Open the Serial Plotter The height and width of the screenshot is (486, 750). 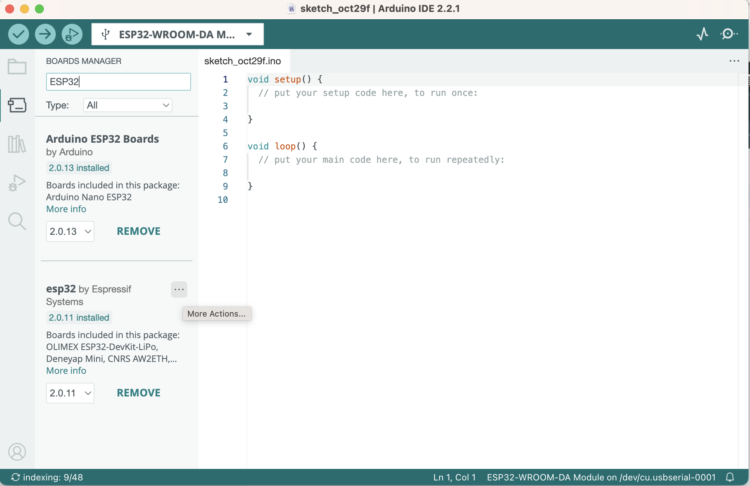[702, 34]
